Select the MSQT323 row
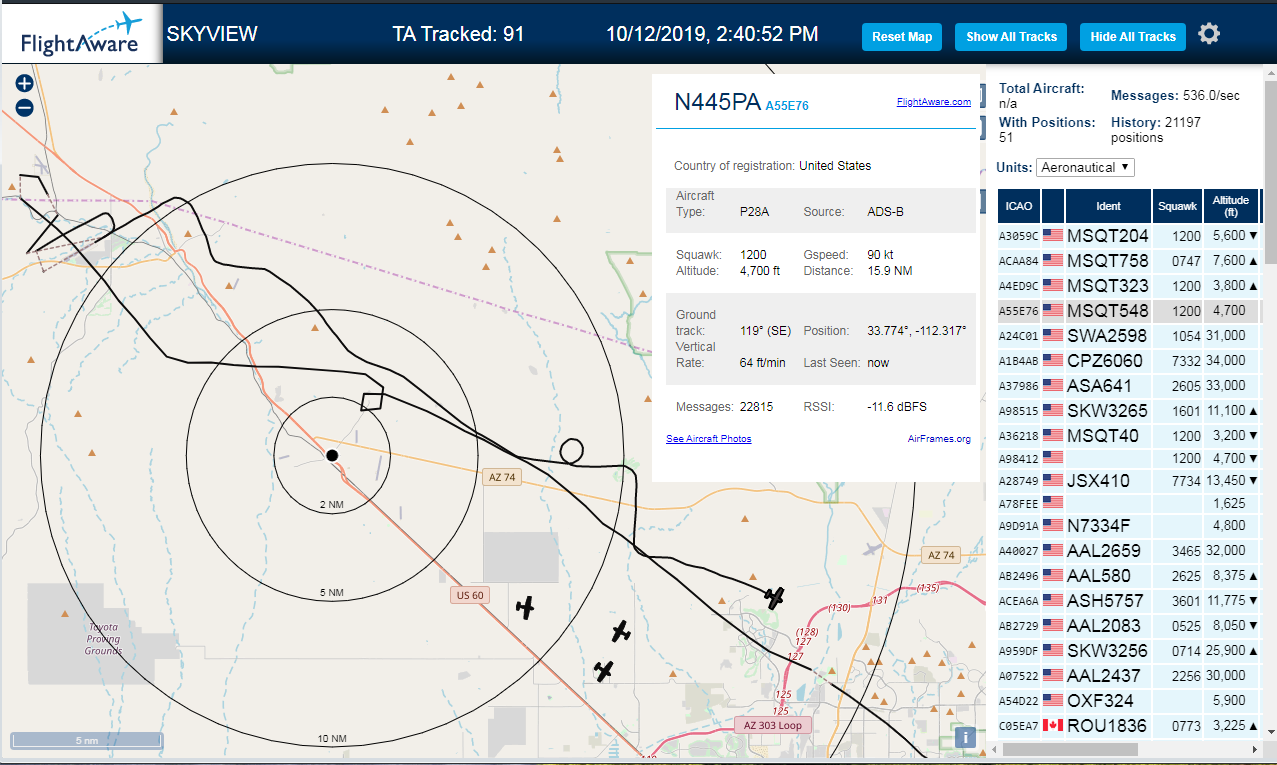Screen dimensions: 1277x765 pos(1129,286)
